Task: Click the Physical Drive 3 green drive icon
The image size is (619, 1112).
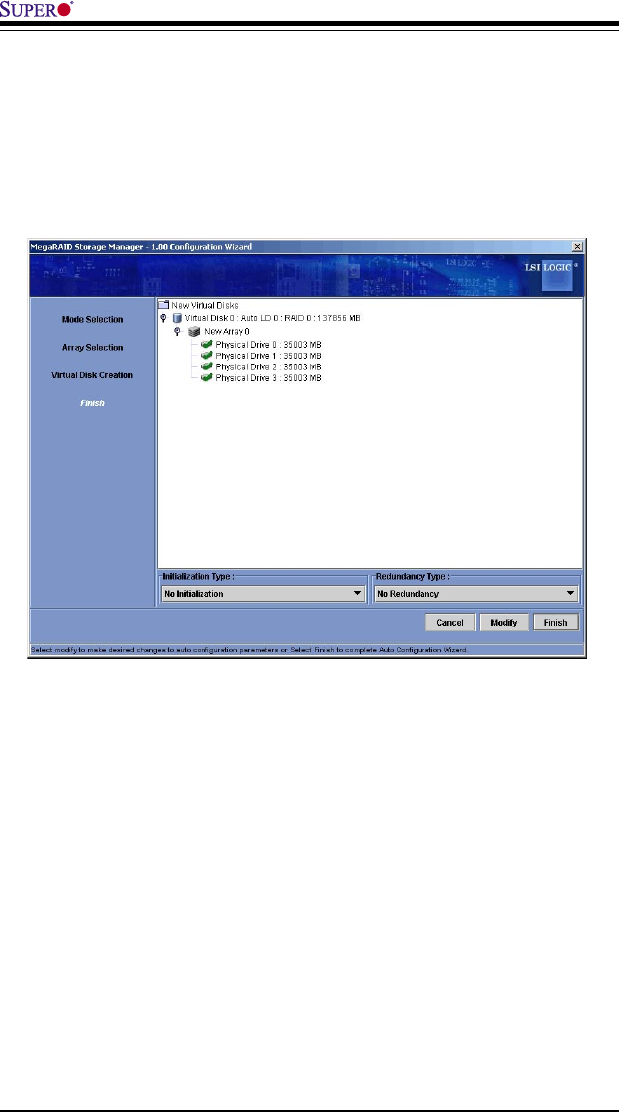Action: 207,378
